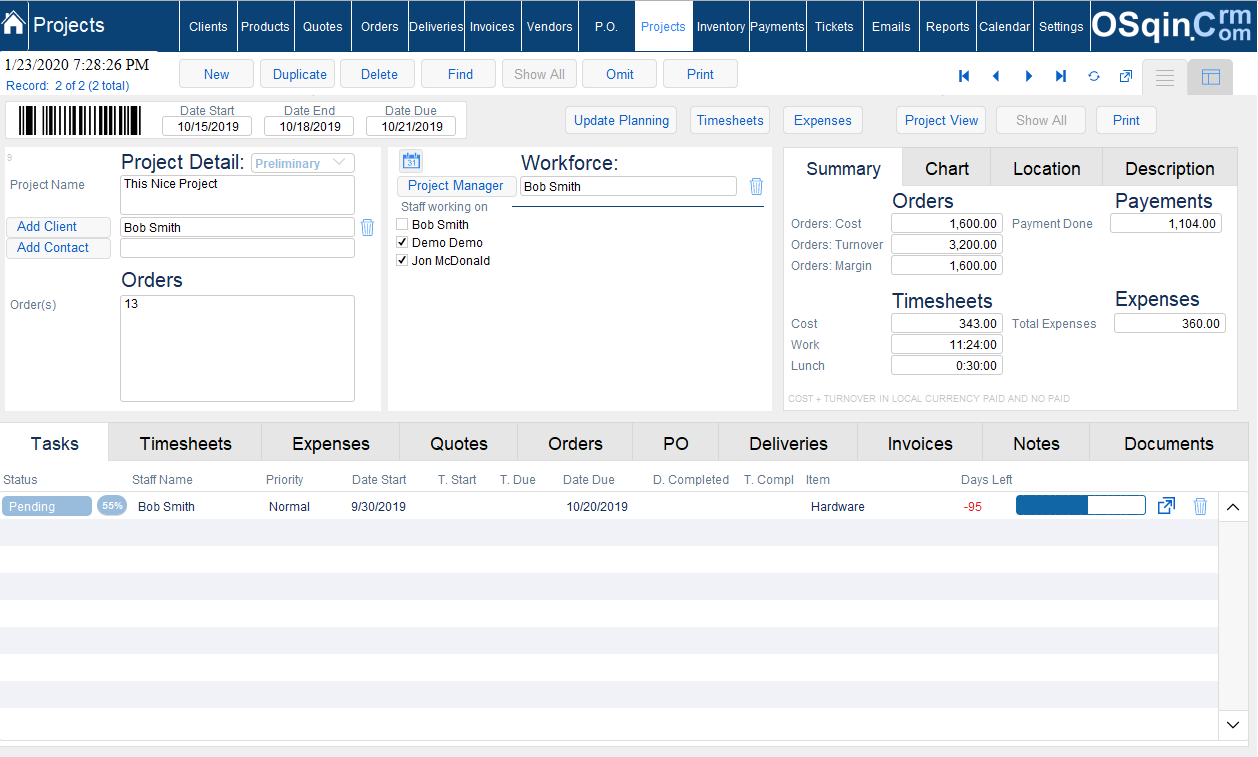The width and height of the screenshot is (1258, 757).
Task: Open the Tickets module
Action: pyautogui.click(x=834, y=26)
